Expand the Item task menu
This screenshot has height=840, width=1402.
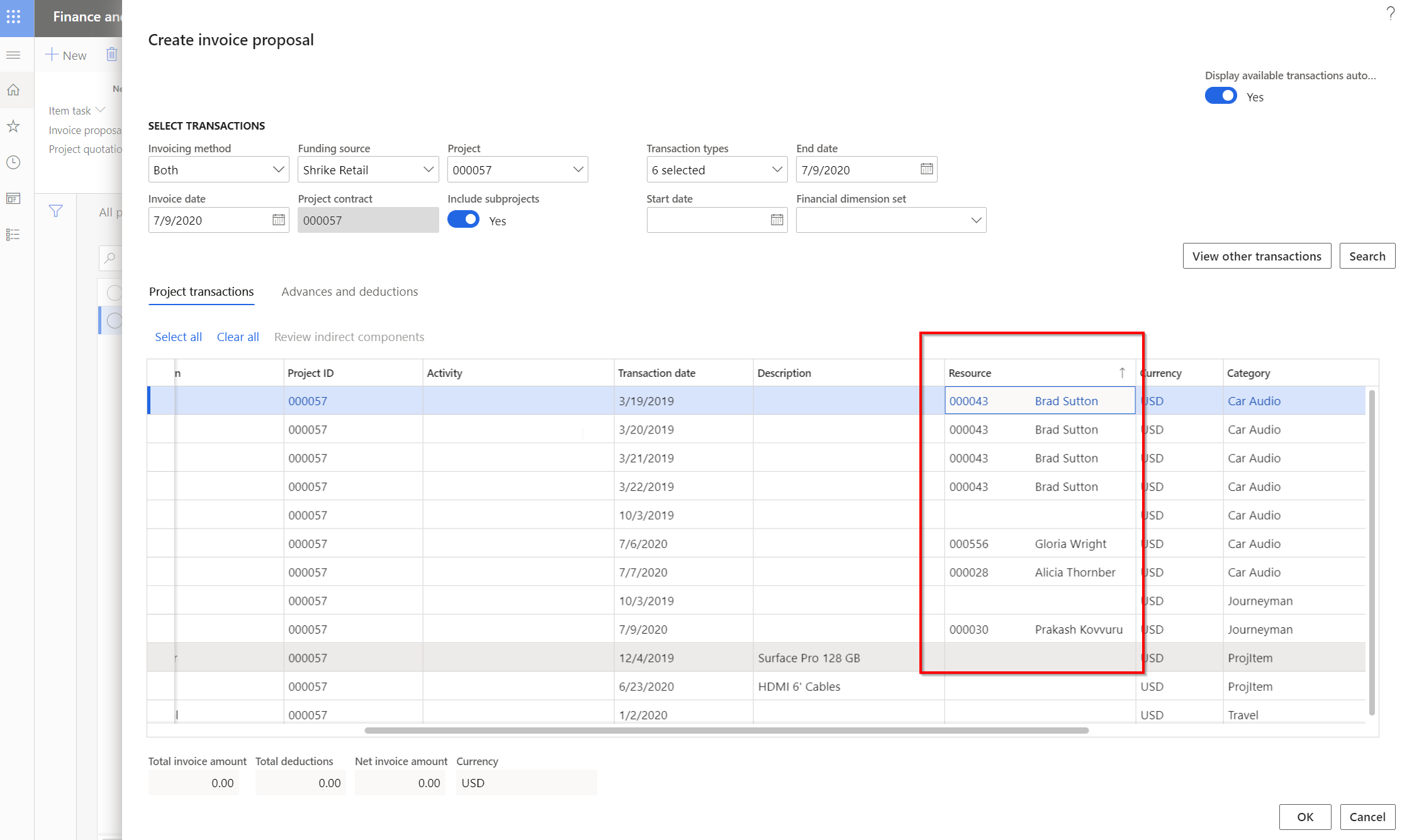click(77, 111)
